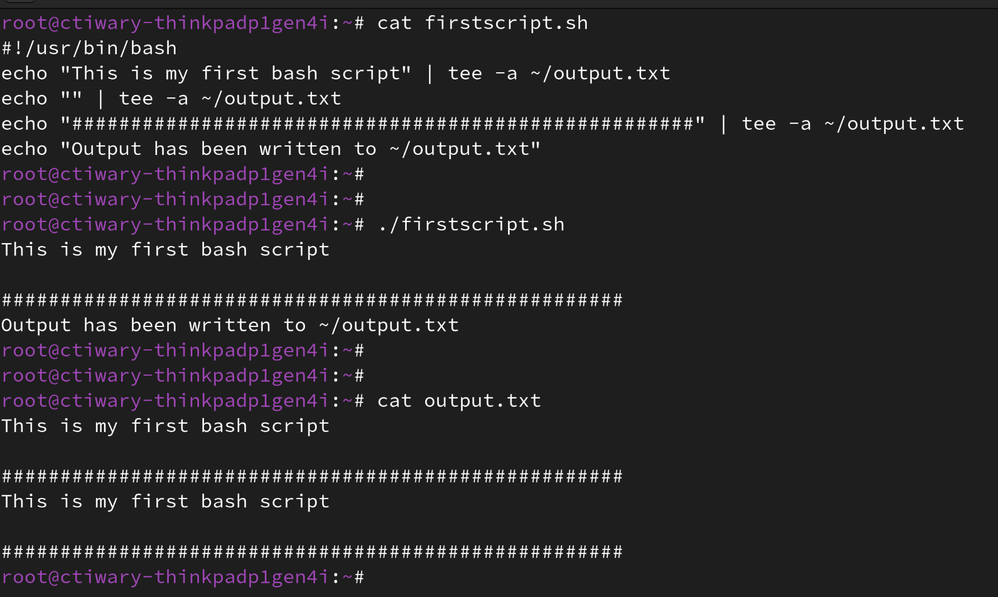Click the prompt before "cat output.txt"

point(182,400)
